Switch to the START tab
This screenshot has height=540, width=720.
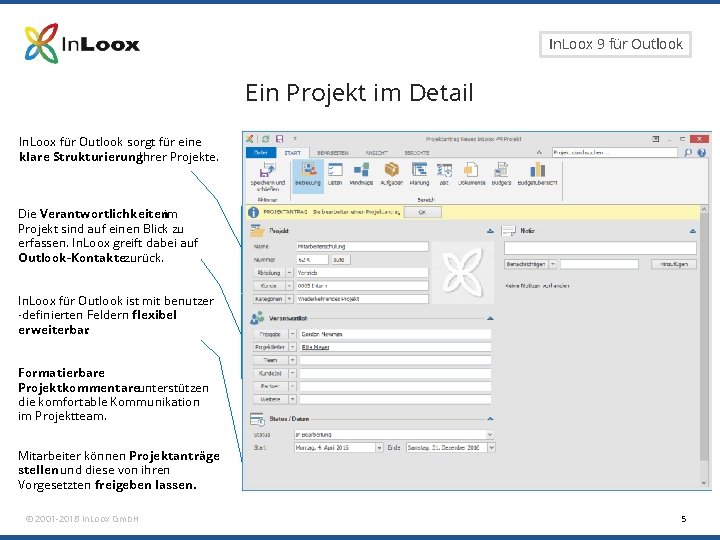pyautogui.click(x=292, y=153)
